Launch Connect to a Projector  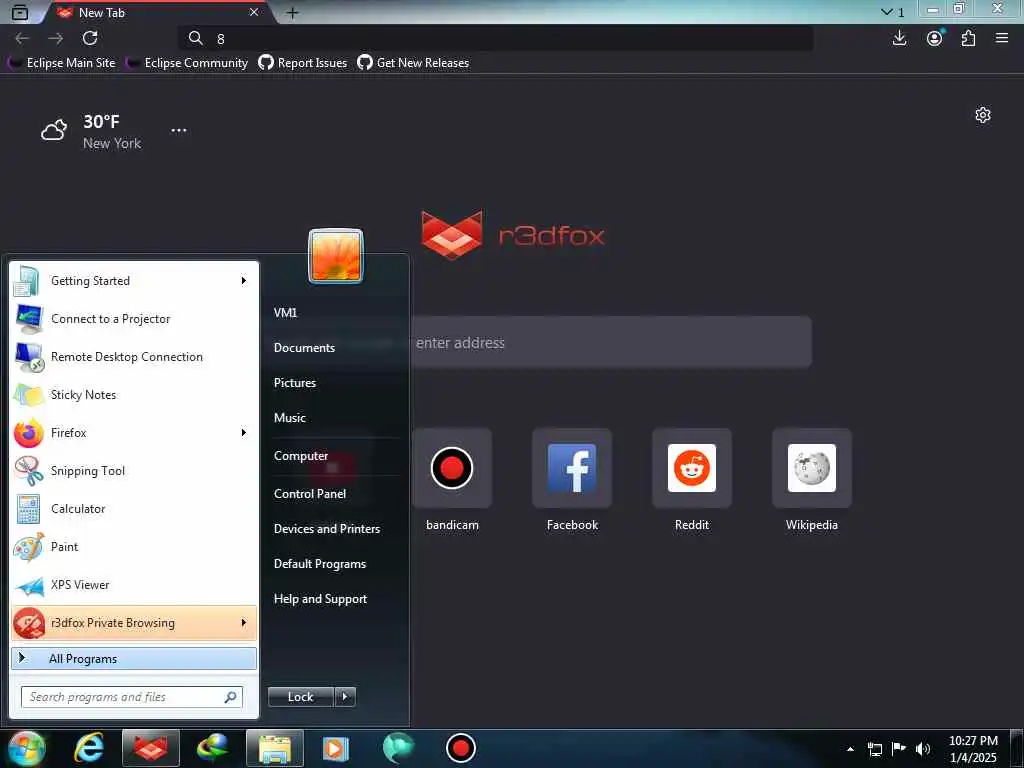(134, 319)
